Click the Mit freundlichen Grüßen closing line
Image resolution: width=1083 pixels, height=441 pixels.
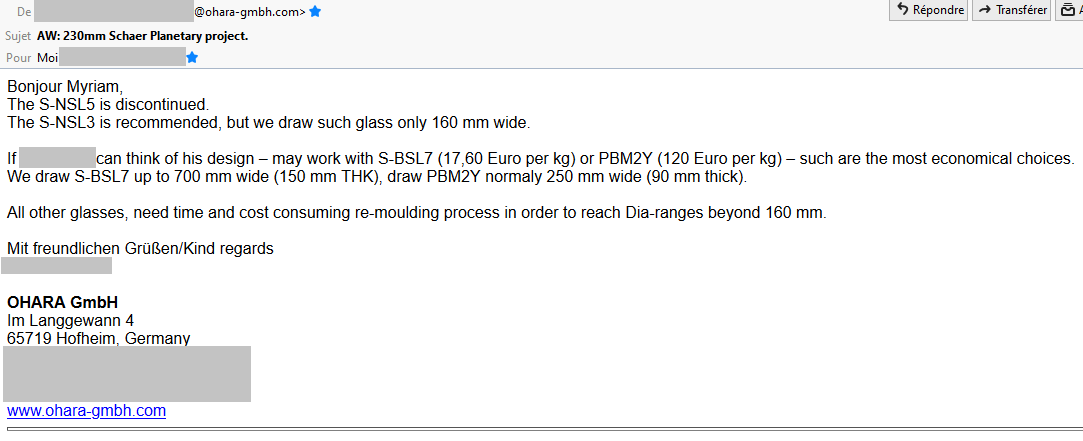click(x=140, y=248)
